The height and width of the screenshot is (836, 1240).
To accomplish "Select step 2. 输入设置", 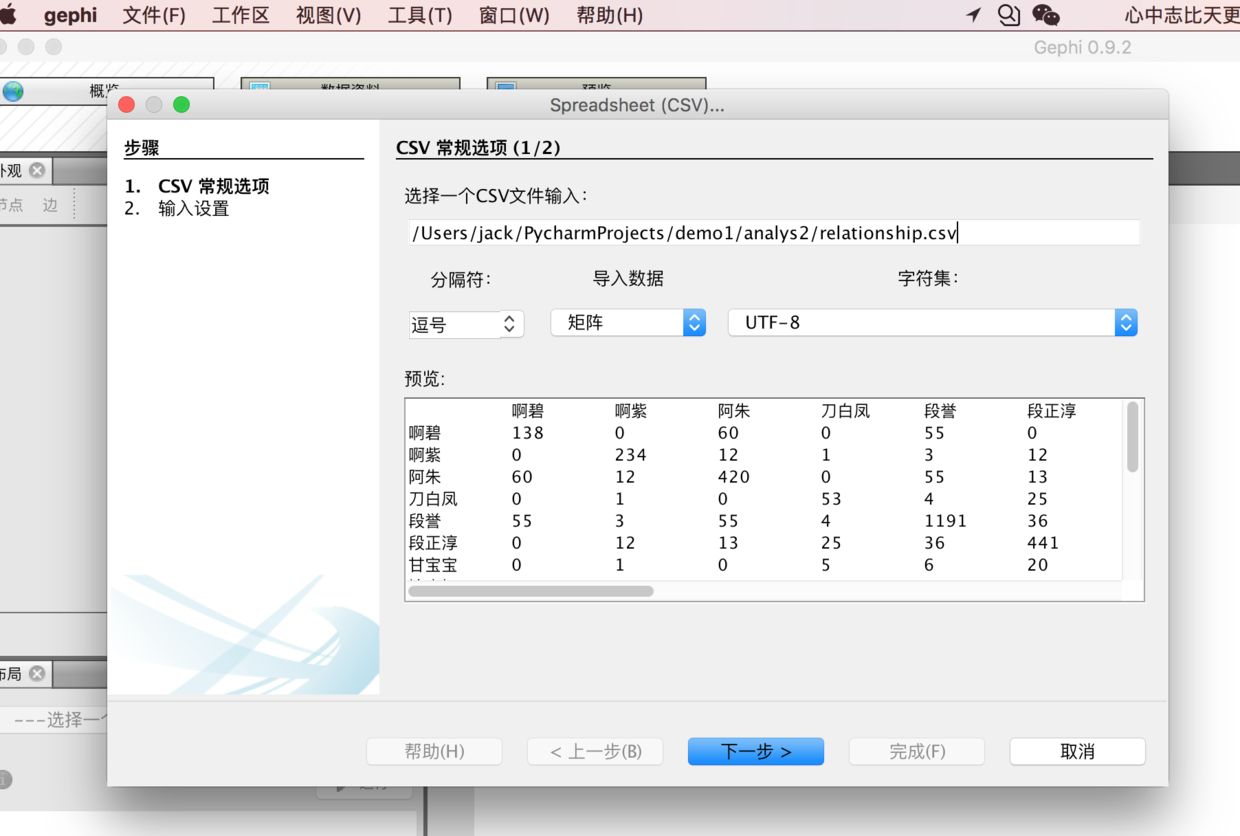I will pyautogui.click(x=177, y=208).
